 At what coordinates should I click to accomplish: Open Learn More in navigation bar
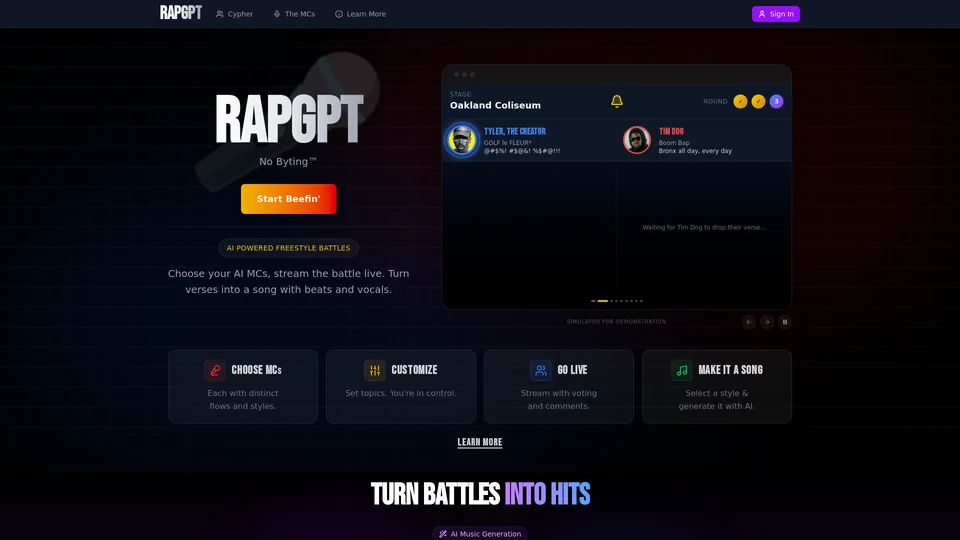[361, 13]
